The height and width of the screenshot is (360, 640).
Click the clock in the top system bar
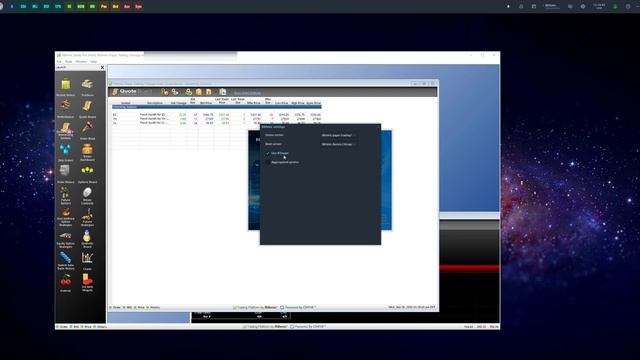click(599, 6)
